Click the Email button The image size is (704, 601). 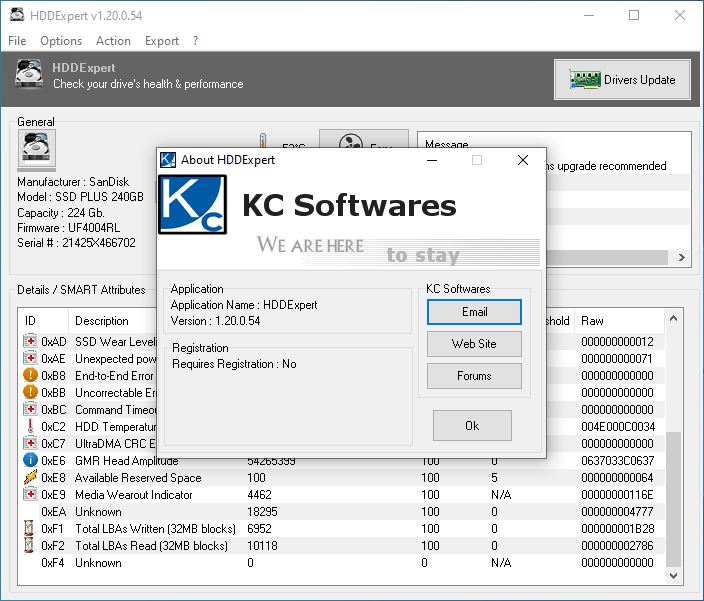(x=474, y=312)
